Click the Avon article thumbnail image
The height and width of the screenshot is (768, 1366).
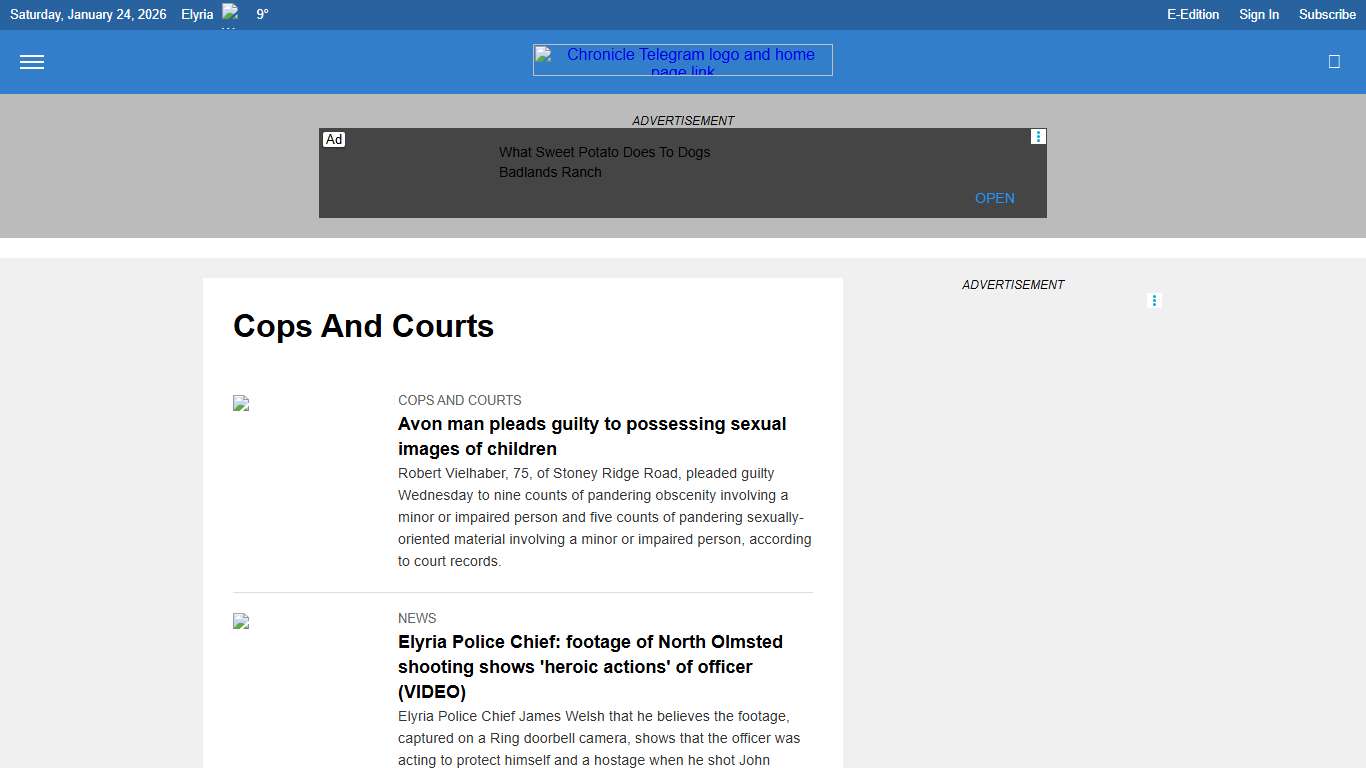[240, 403]
